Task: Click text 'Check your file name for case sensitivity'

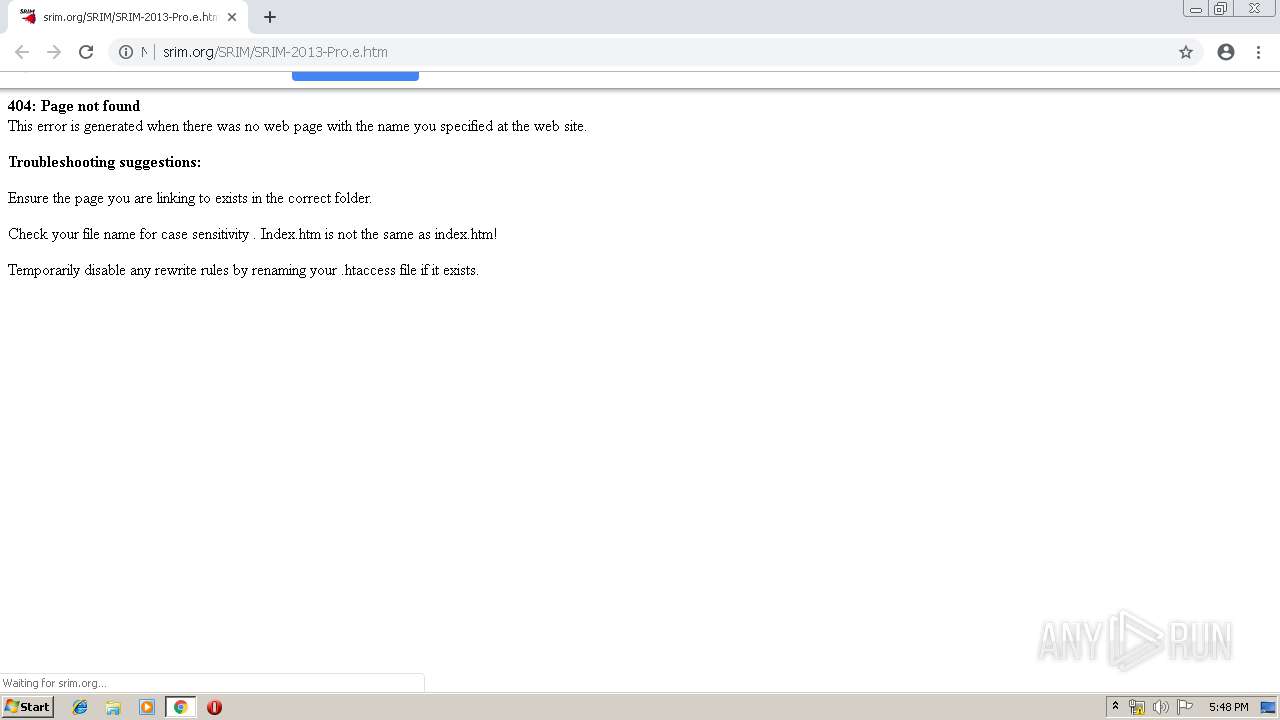Action: tap(129, 234)
